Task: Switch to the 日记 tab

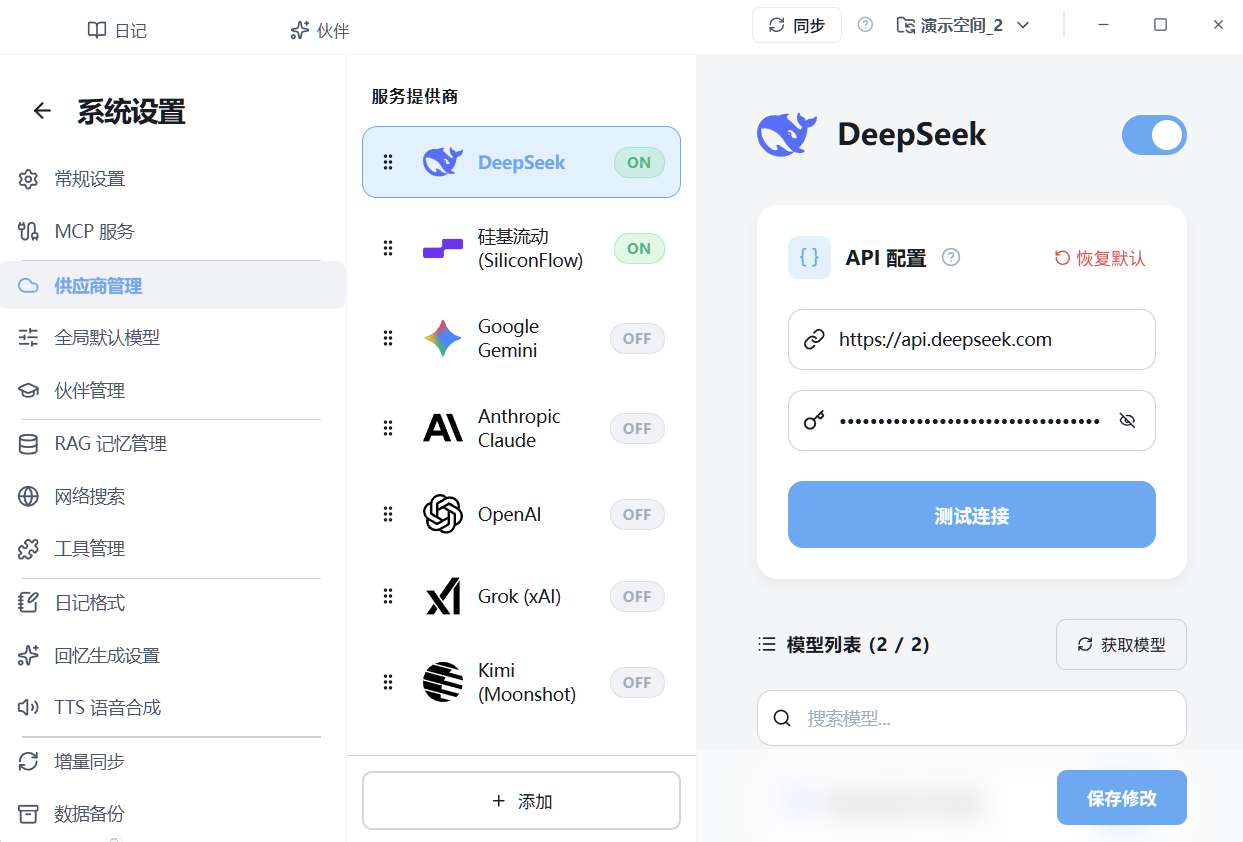Action: (x=117, y=31)
